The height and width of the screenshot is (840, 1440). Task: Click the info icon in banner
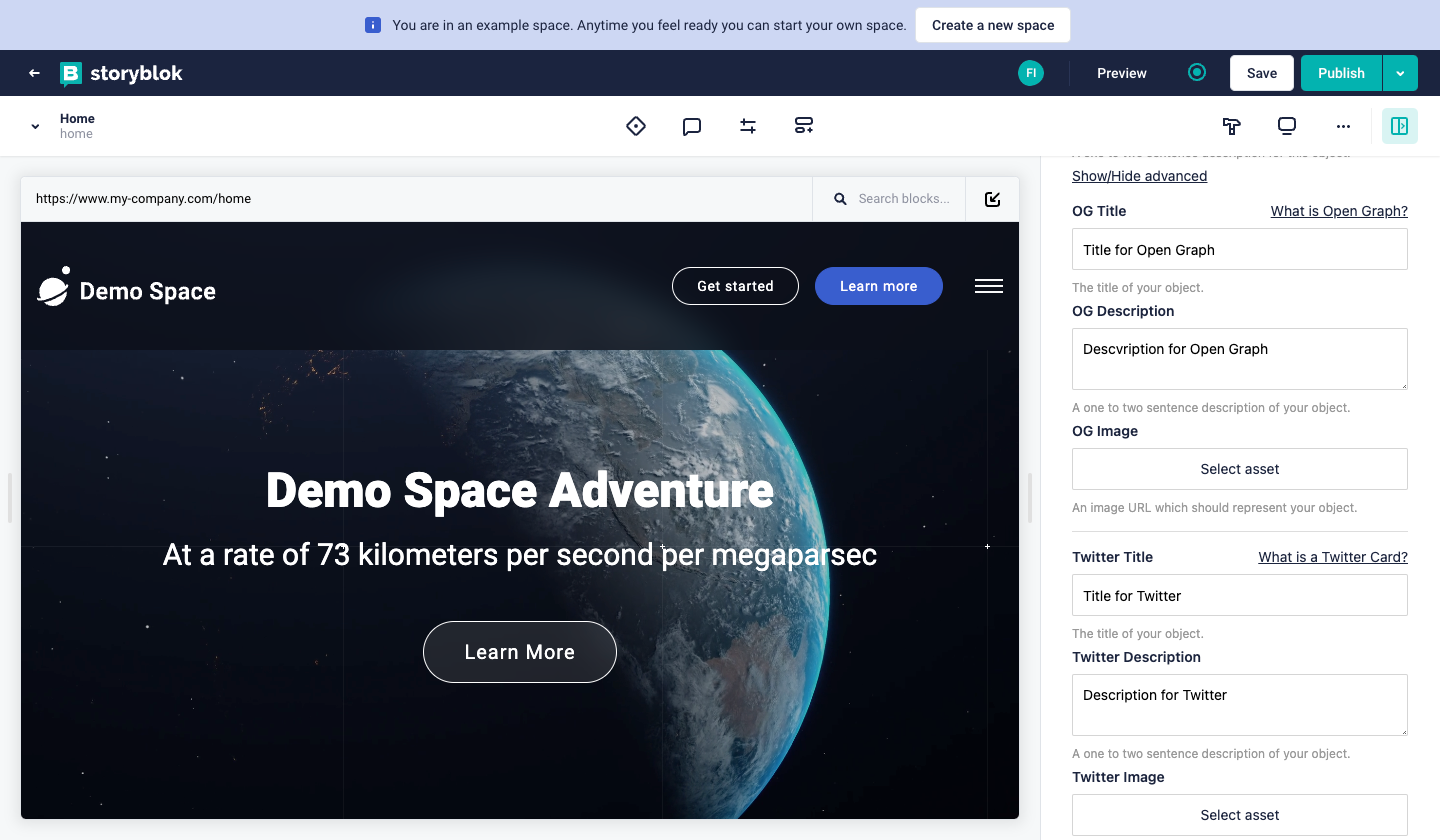coord(373,25)
